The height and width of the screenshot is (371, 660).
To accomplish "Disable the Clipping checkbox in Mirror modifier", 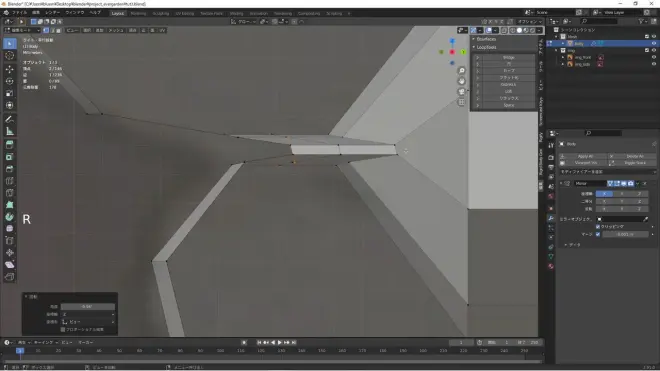I will click(x=598, y=227).
